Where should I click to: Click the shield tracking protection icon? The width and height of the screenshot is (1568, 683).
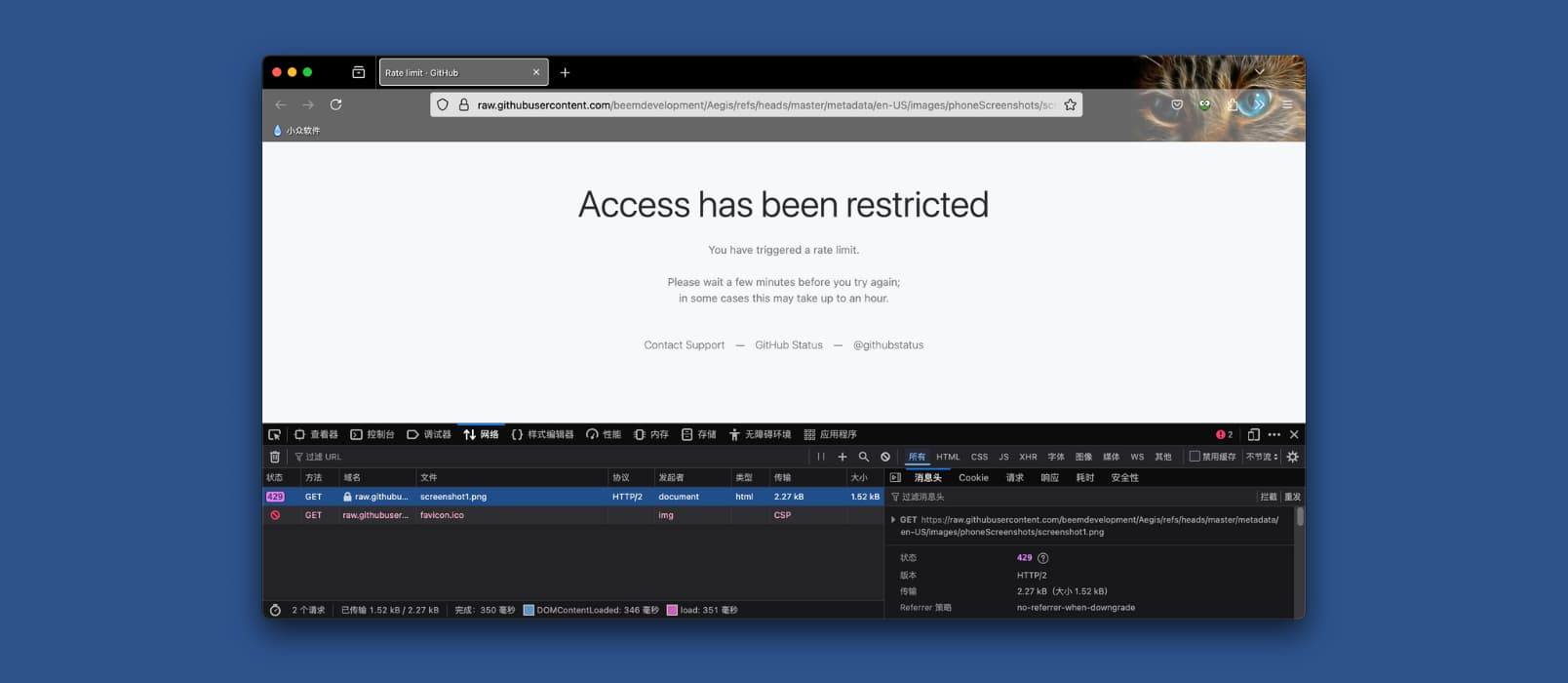(x=443, y=104)
